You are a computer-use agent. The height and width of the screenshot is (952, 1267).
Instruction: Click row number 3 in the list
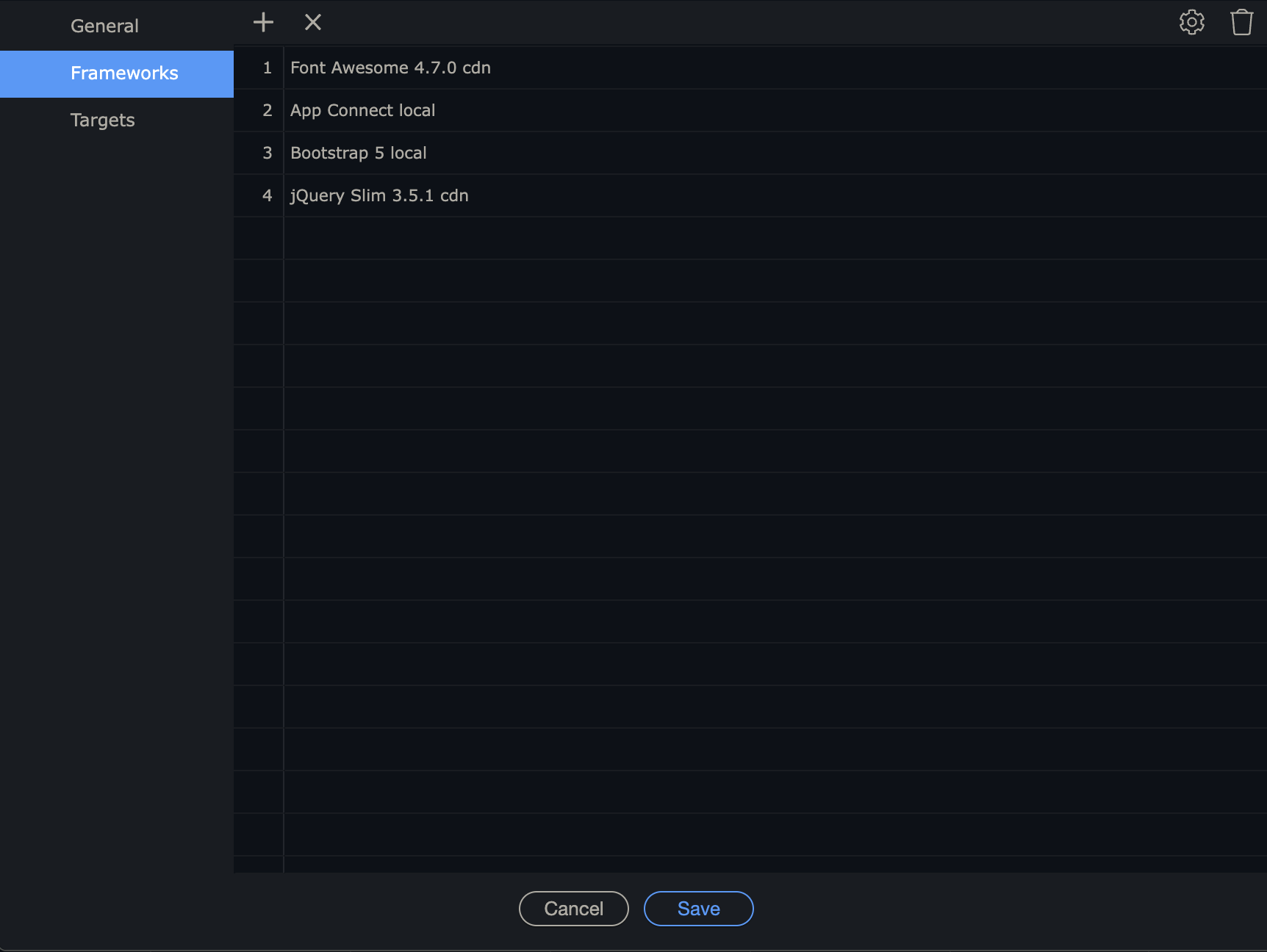[267, 154]
